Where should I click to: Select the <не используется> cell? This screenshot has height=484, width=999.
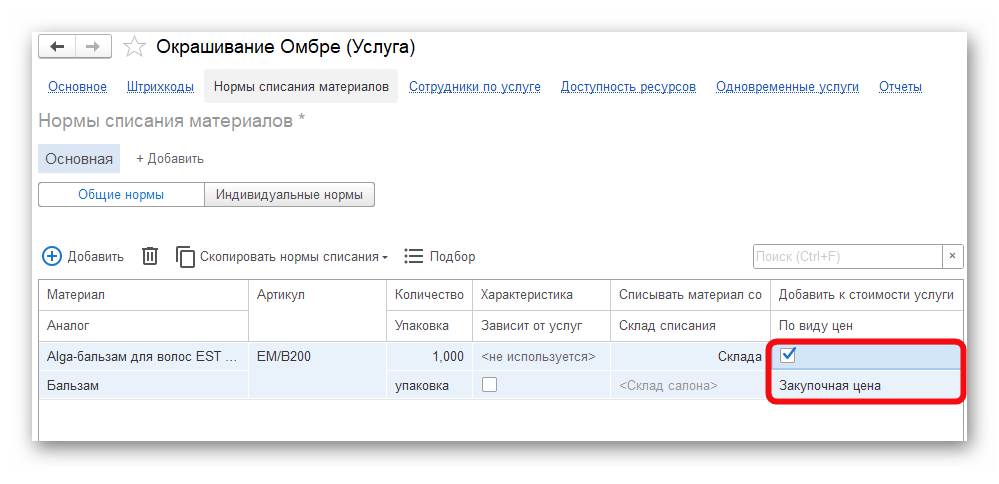[x=542, y=357]
